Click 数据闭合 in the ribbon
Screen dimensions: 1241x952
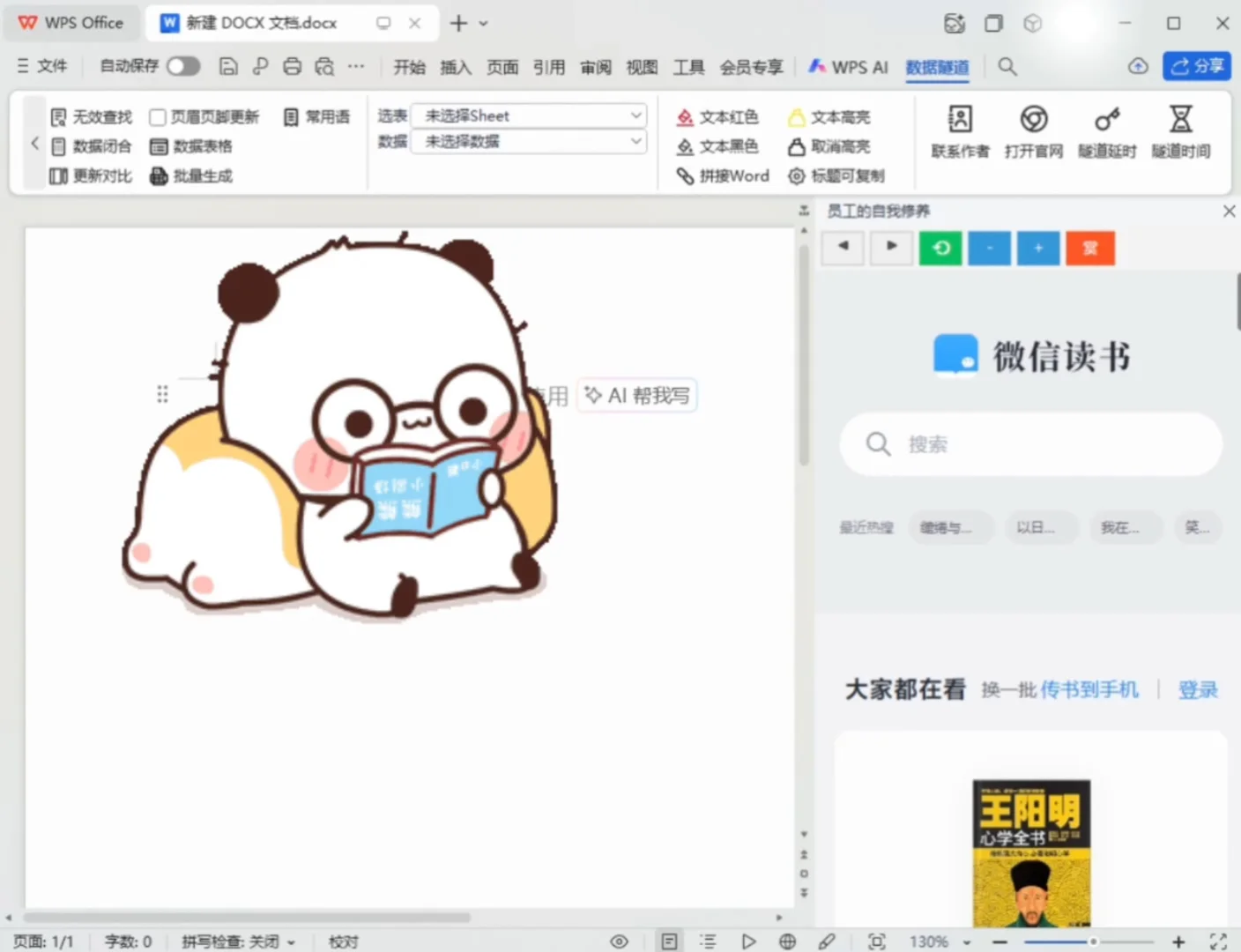coord(91,146)
